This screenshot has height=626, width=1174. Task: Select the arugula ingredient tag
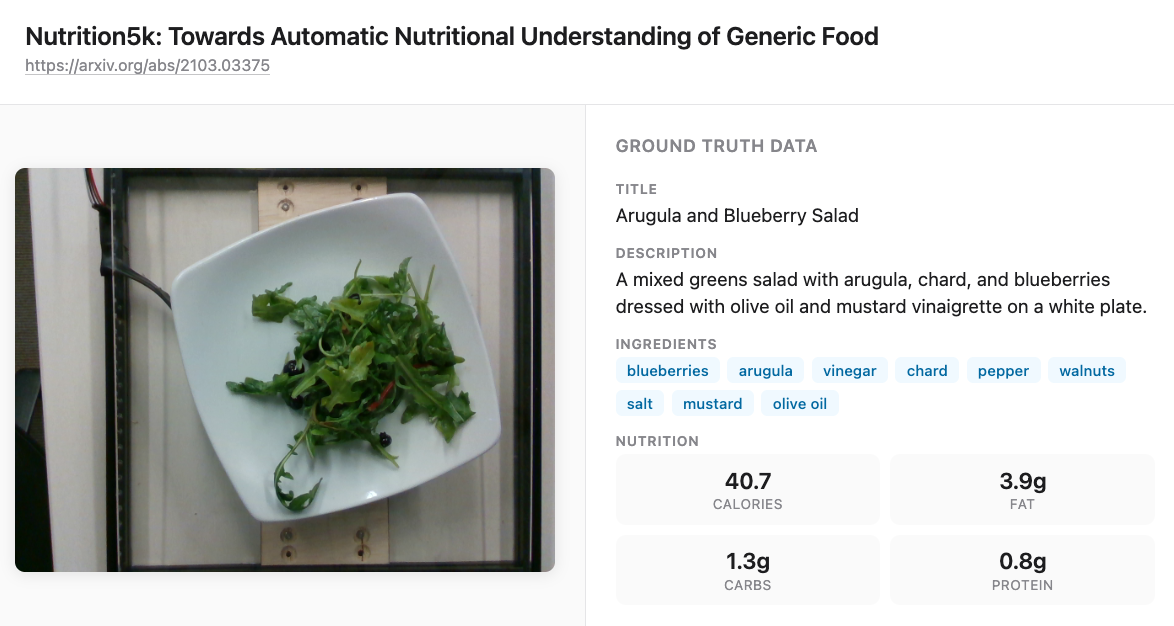[765, 371]
